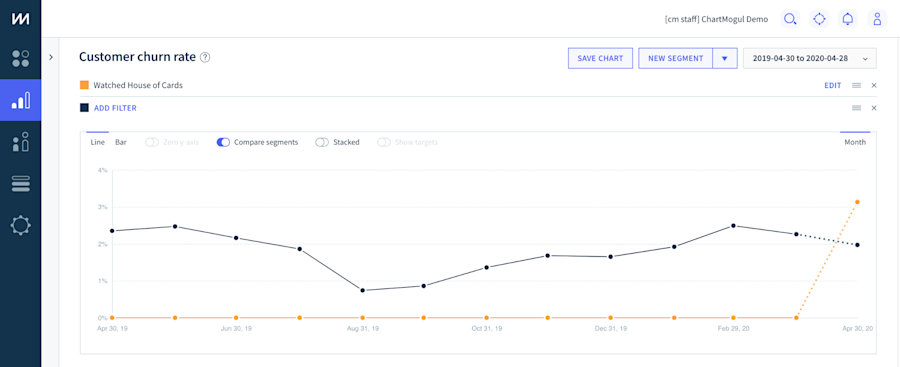Image resolution: width=900 pixels, height=367 pixels.
Task: Select the Month interval tab
Action: pyautogui.click(x=855, y=142)
